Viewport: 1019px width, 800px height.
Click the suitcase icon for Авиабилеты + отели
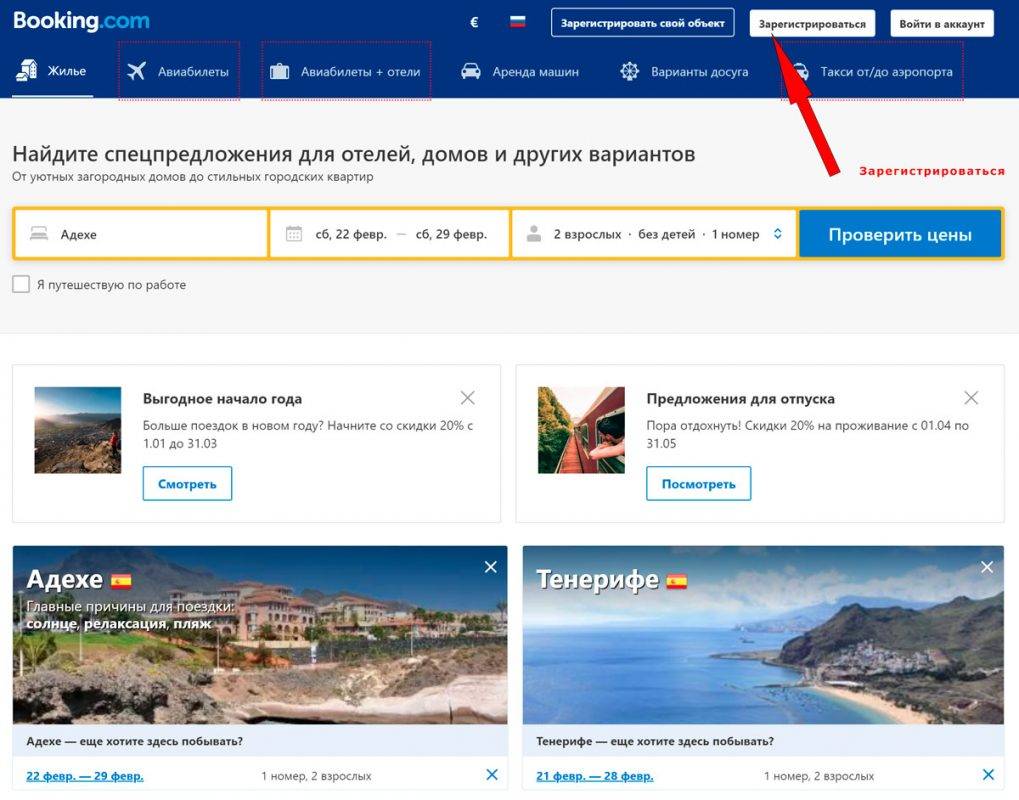click(x=279, y=71)
